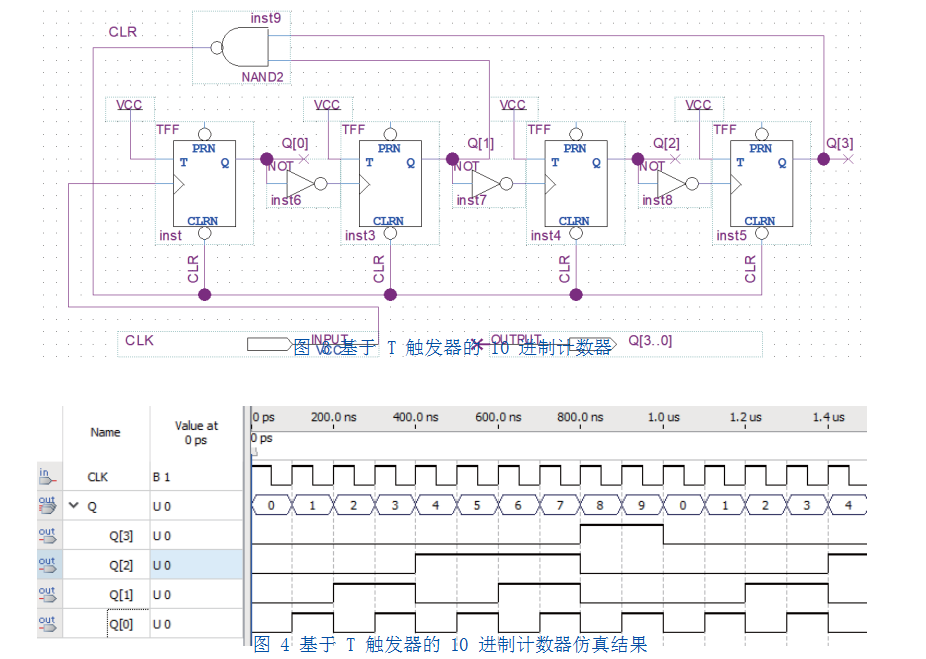Click the 1.2 us mark on time ruler
926x659 pixels.
tap(746, 417)
